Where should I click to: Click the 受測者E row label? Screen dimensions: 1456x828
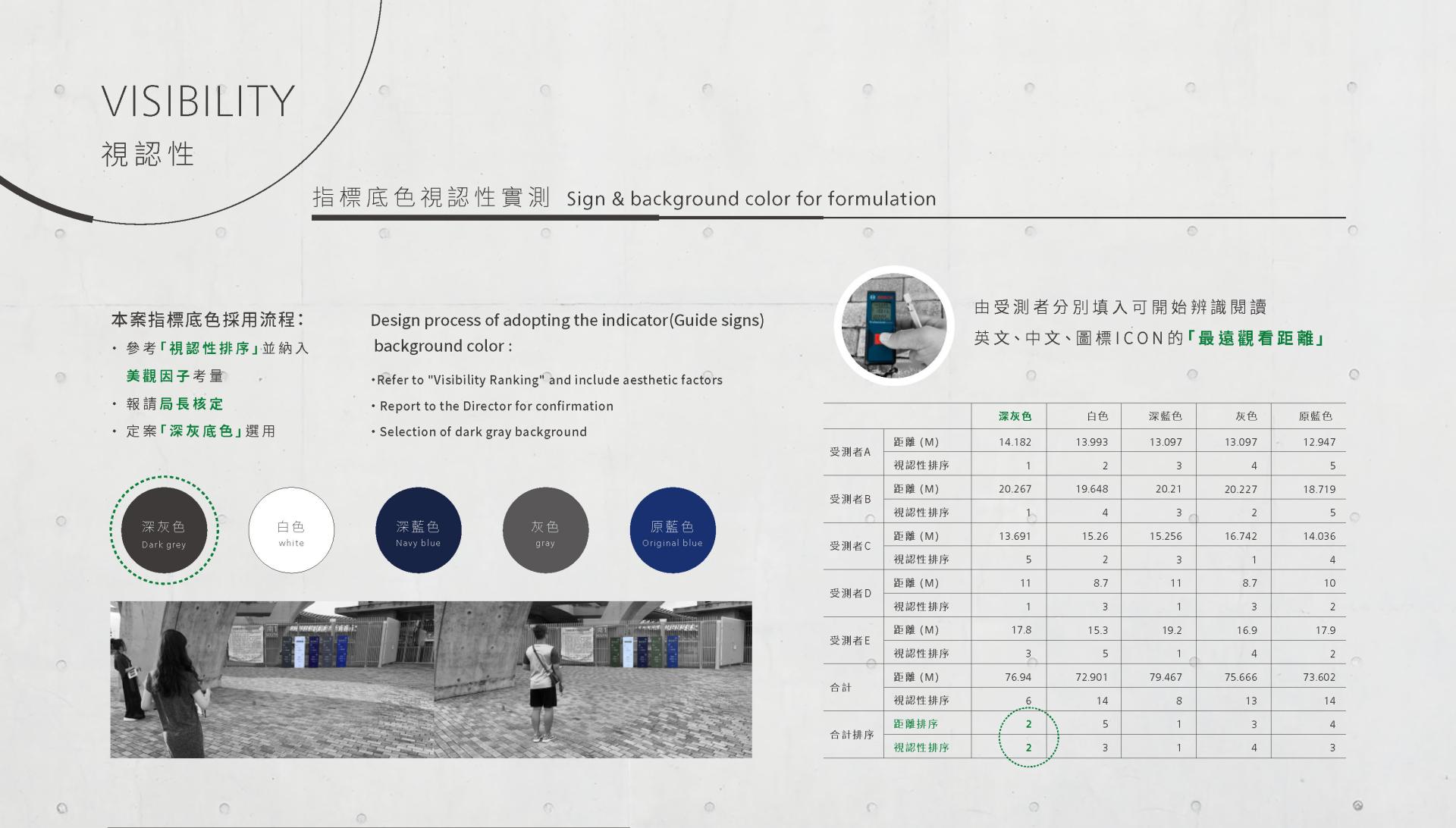(850, 640)
